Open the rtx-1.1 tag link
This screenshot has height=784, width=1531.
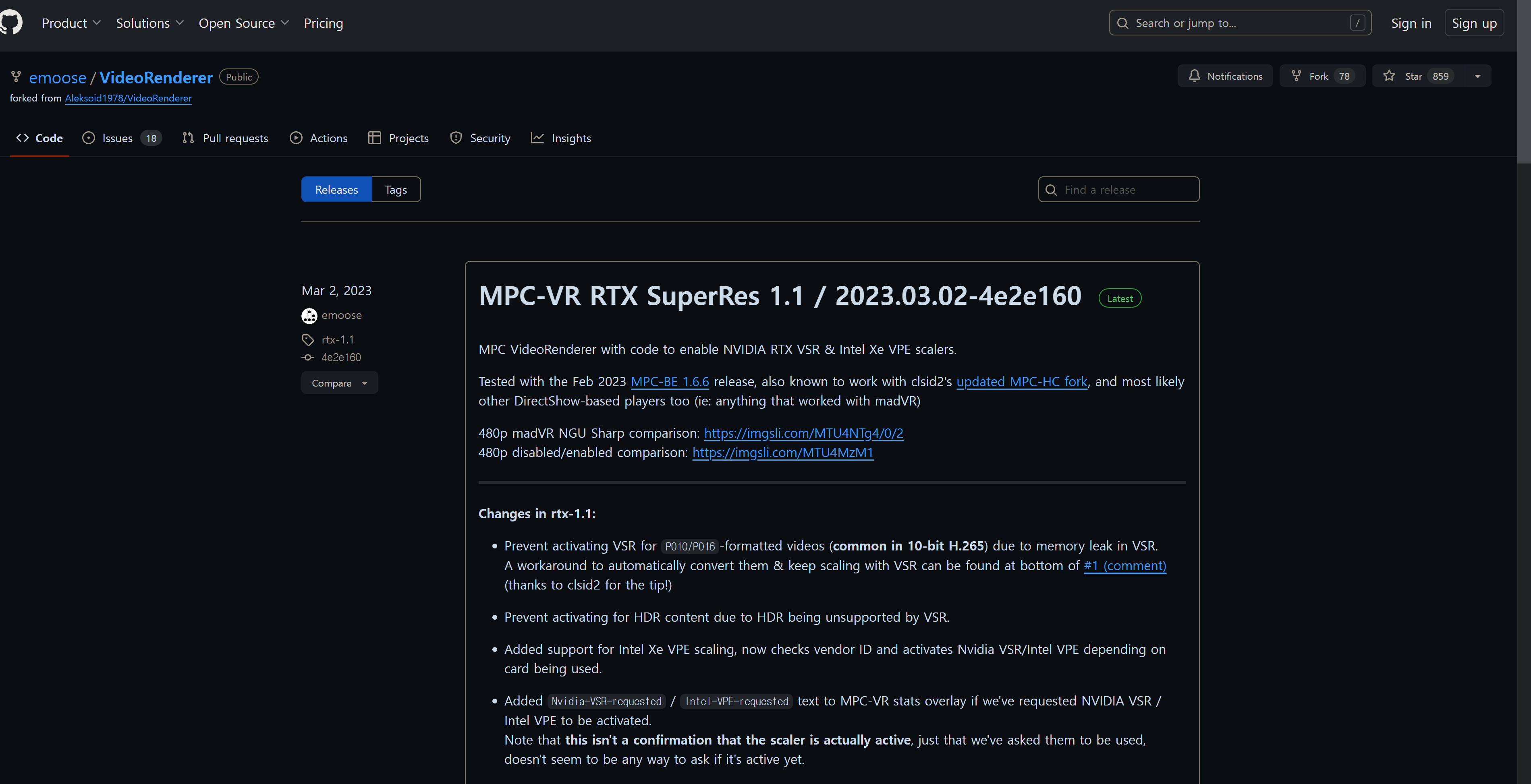tap(337, 340)
